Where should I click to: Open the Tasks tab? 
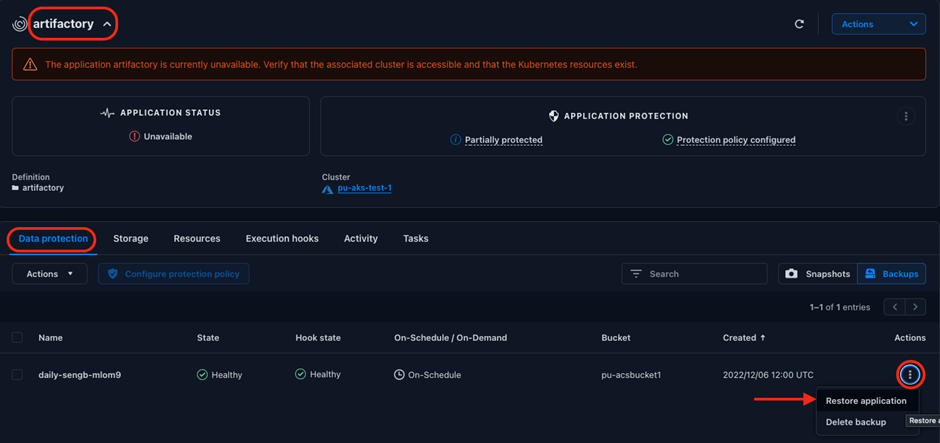tap(415, 239)
